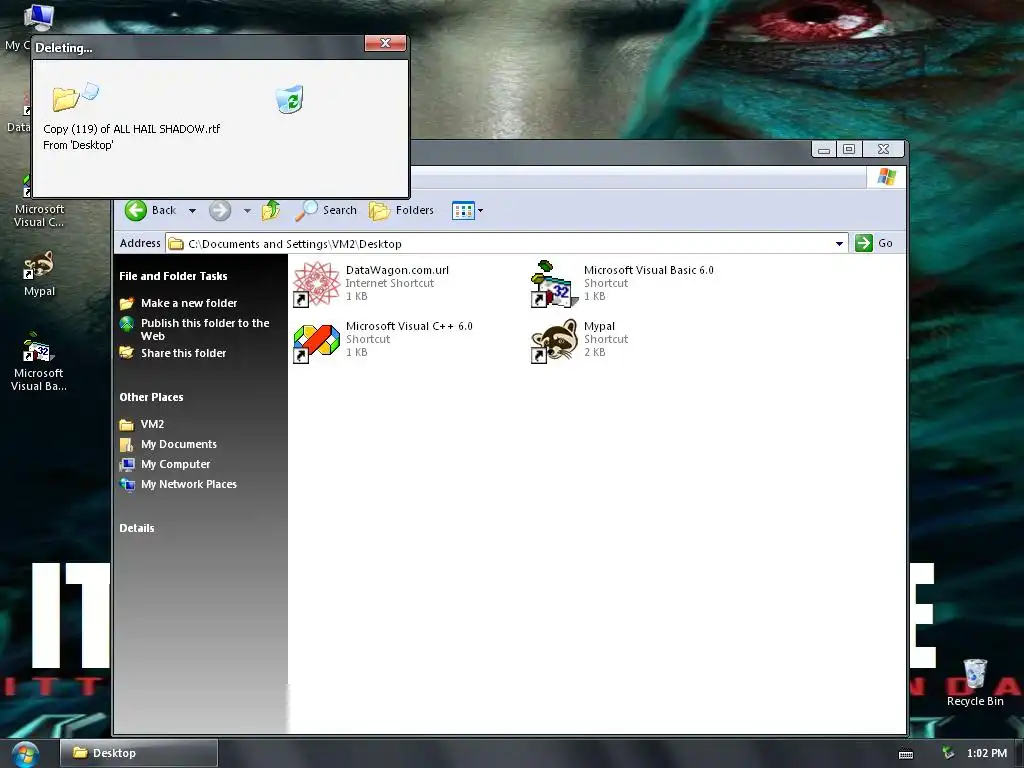This screenshot has height=768, width=1024.
Task: Cancel deletion via Deleting dialog close button
Action: point(385,43)
